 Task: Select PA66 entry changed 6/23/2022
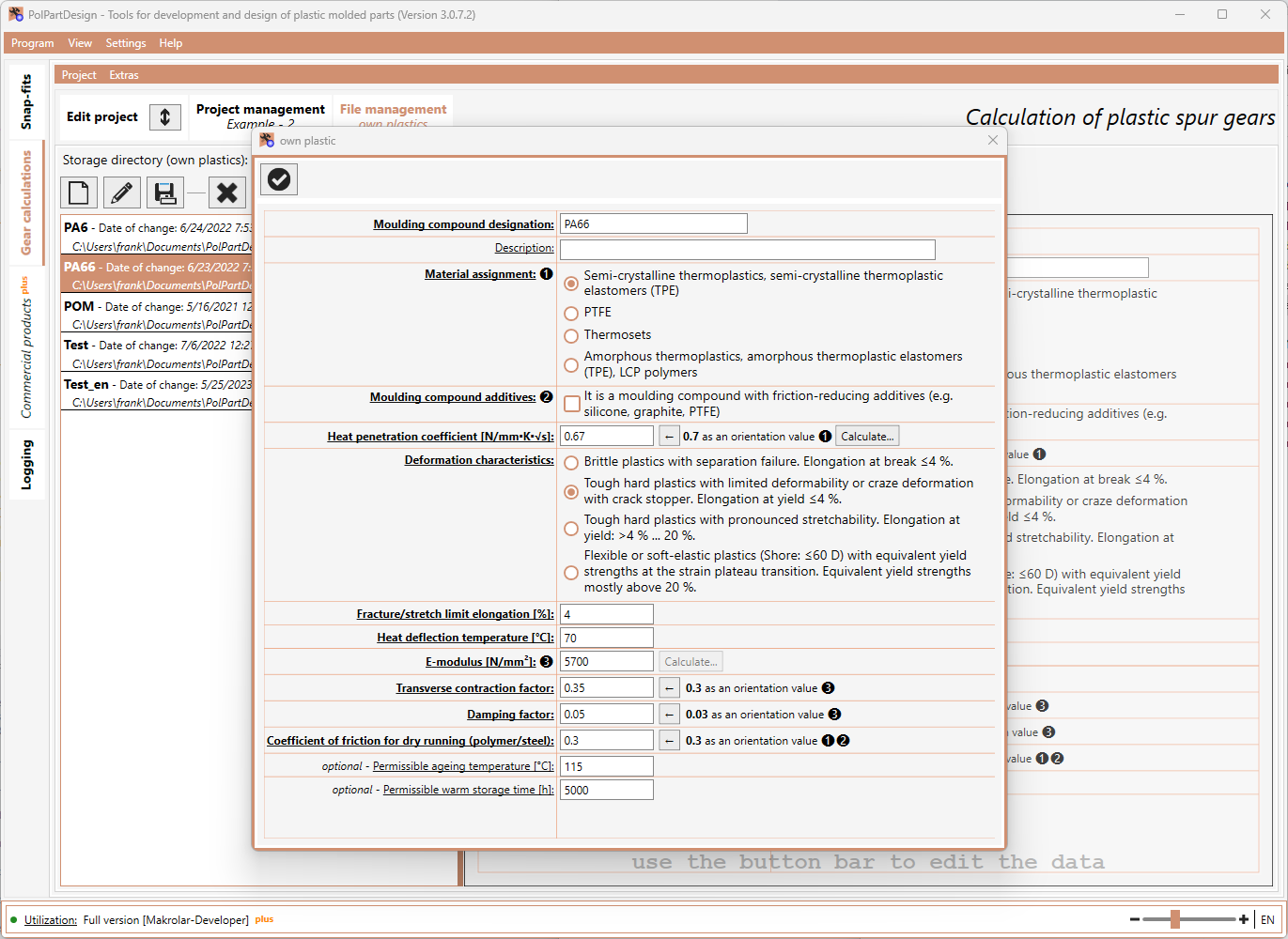(157, 275)
